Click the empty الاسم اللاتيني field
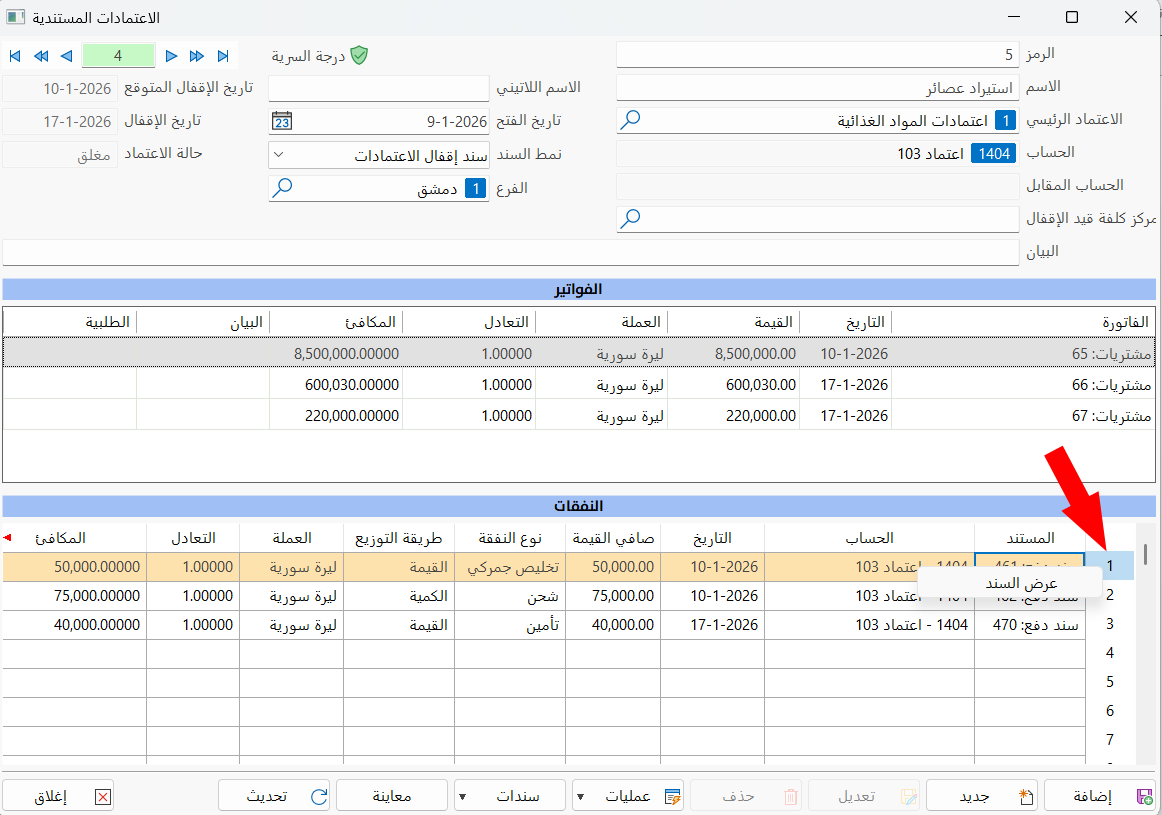Viewport: 1162px width, 815px height. 379,88
